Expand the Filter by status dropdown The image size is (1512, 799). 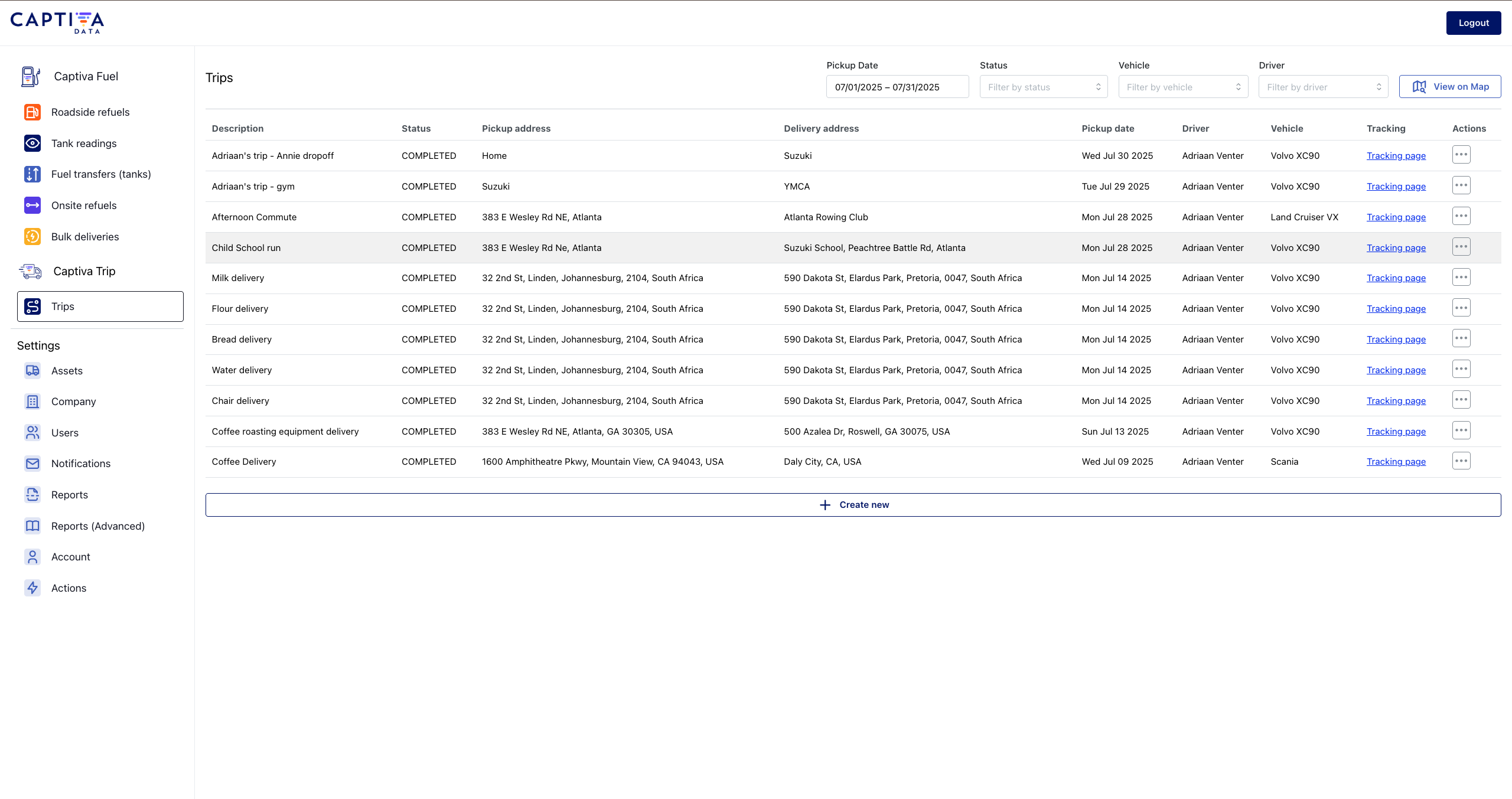(x=1043, y=86)
